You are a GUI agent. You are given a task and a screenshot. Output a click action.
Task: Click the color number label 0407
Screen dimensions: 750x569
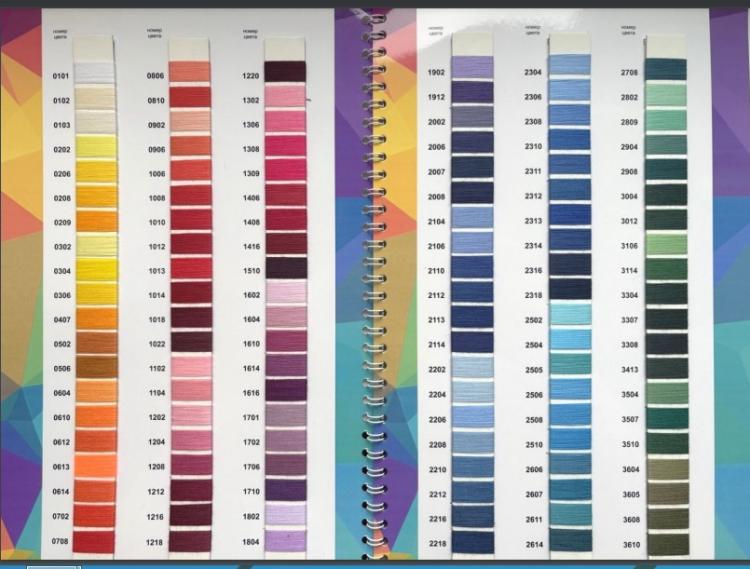click(62, 319)
